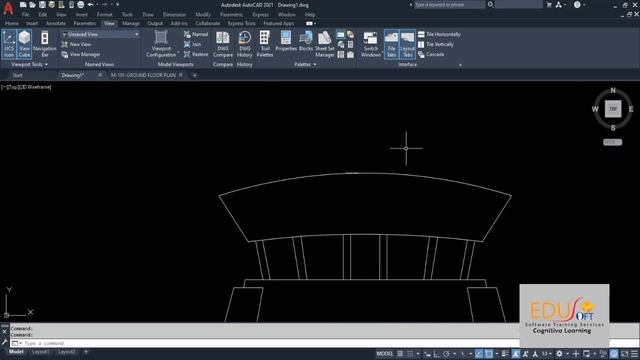The image size is (640, 360).
Task: Click Tile Horizontally
Action: (x=439, y=34)
